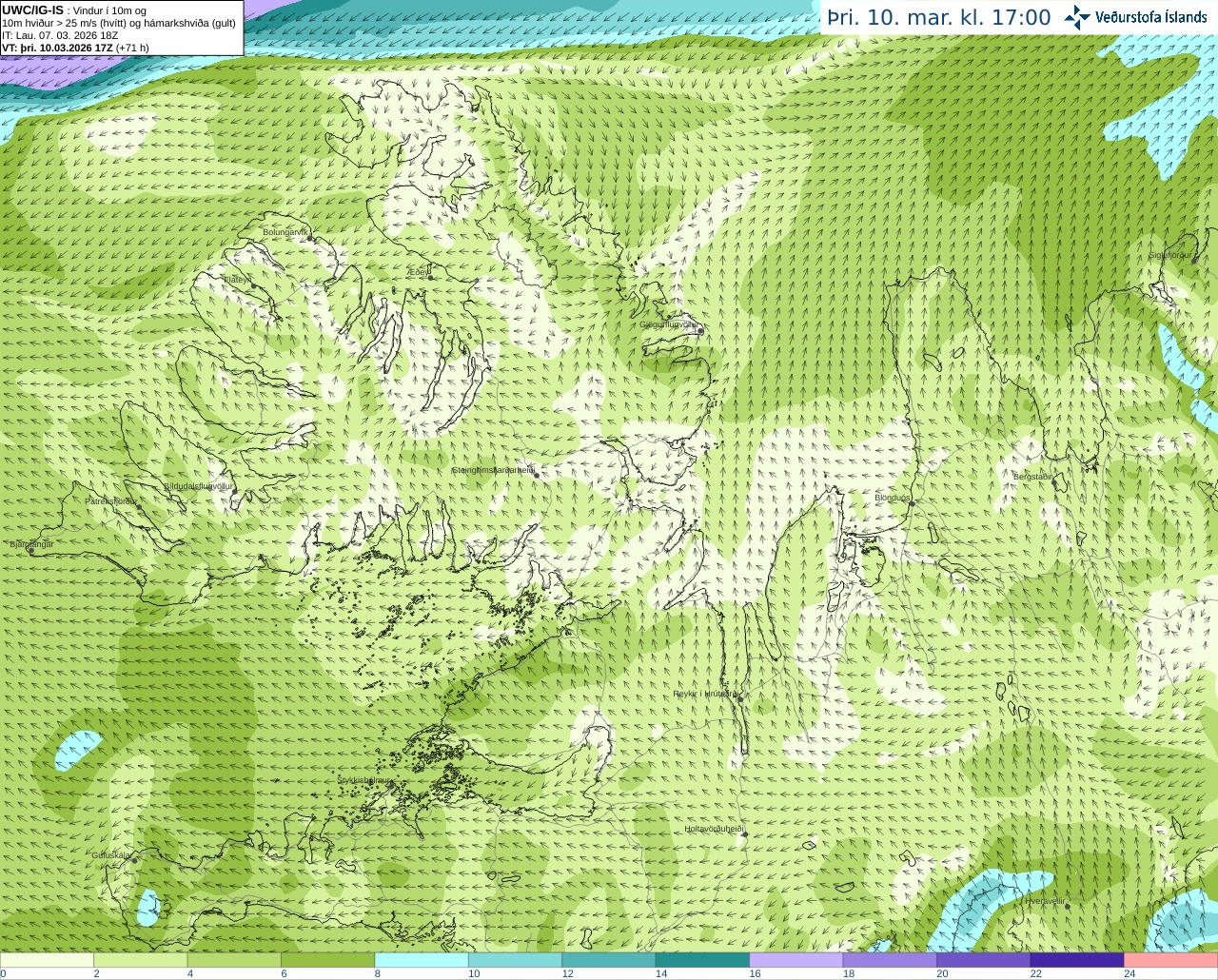Click the Holtavörðuheiði station label
The image size is (1218, 980).
coord(714,829)
